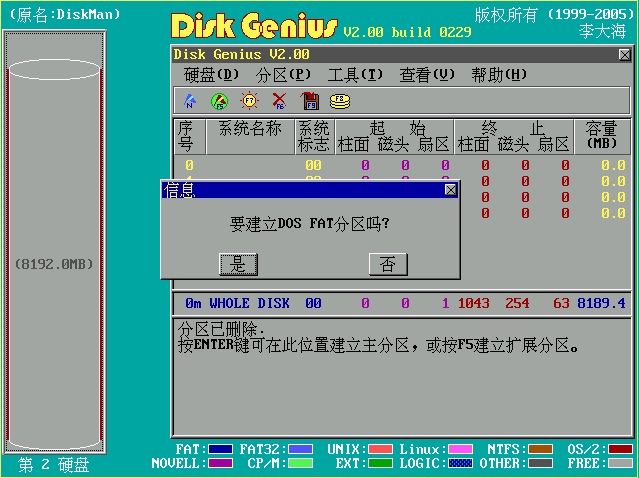Image resolution: width=639 pixels, height=478 pixels.
Task: Click the yellow stacked disks icon
Action: pos(340,100)
